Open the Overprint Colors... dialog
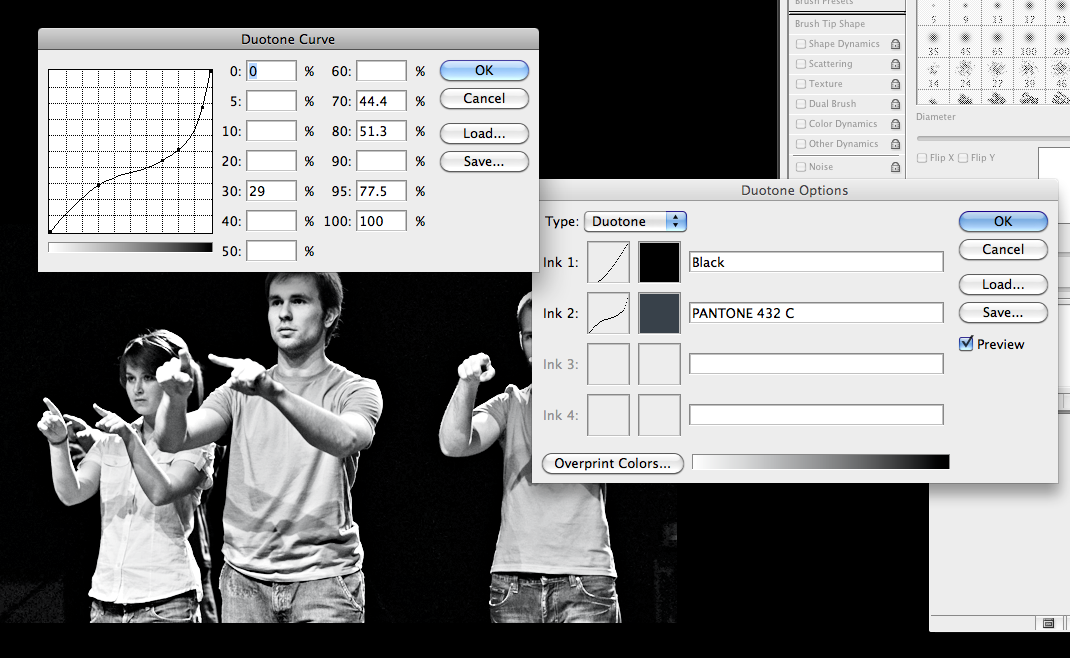 click(613, 463)
